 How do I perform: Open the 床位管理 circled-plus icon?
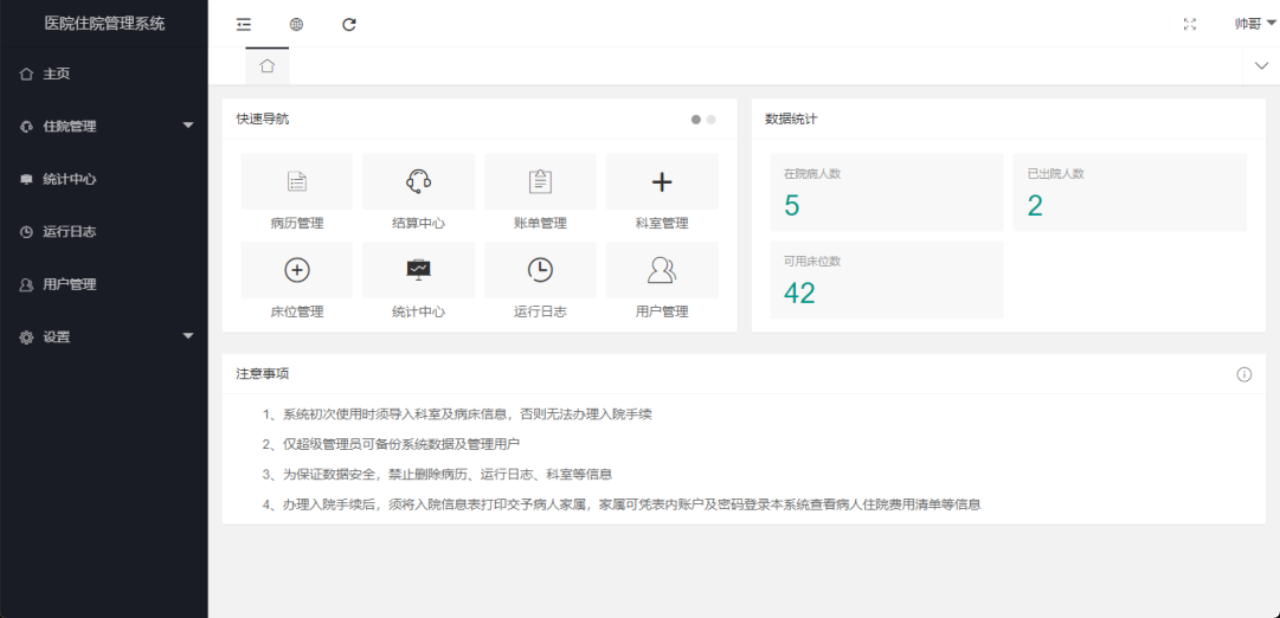[297, 270]
